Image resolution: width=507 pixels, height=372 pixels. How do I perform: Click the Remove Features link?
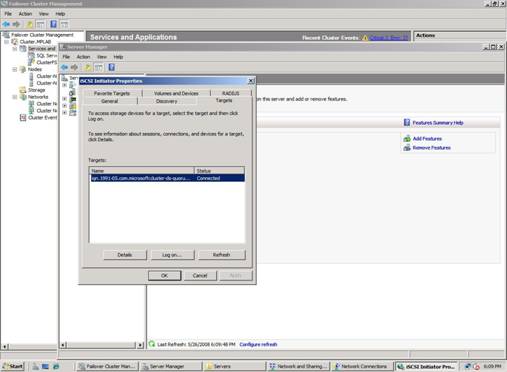click(431, 148)
